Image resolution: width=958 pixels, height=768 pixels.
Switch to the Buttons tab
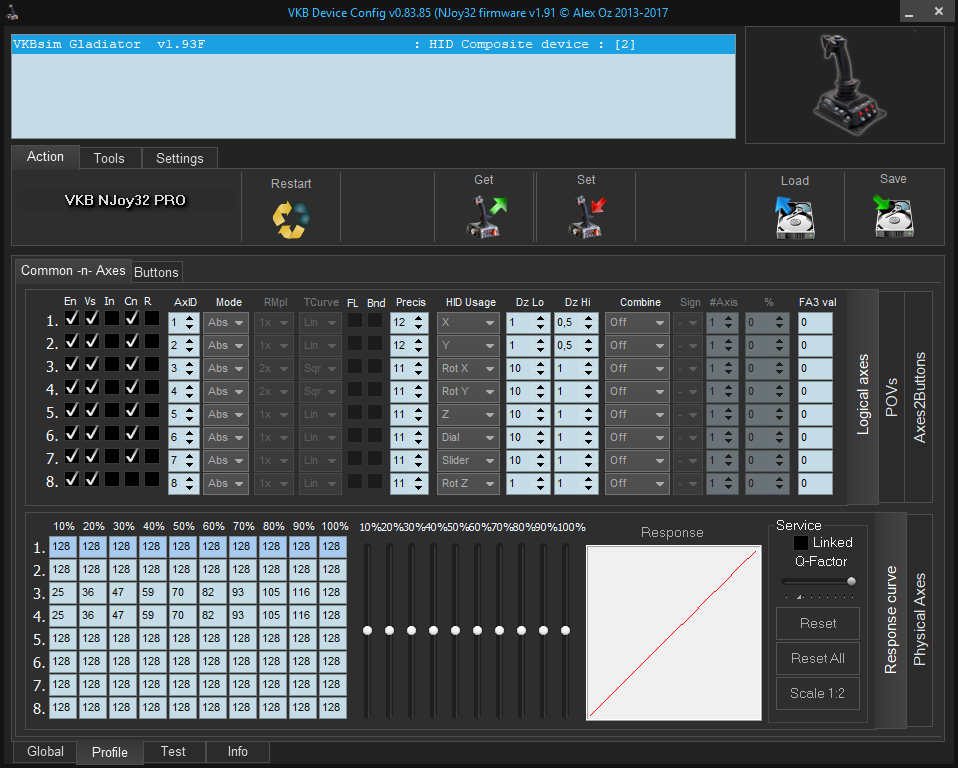[156, 272]
